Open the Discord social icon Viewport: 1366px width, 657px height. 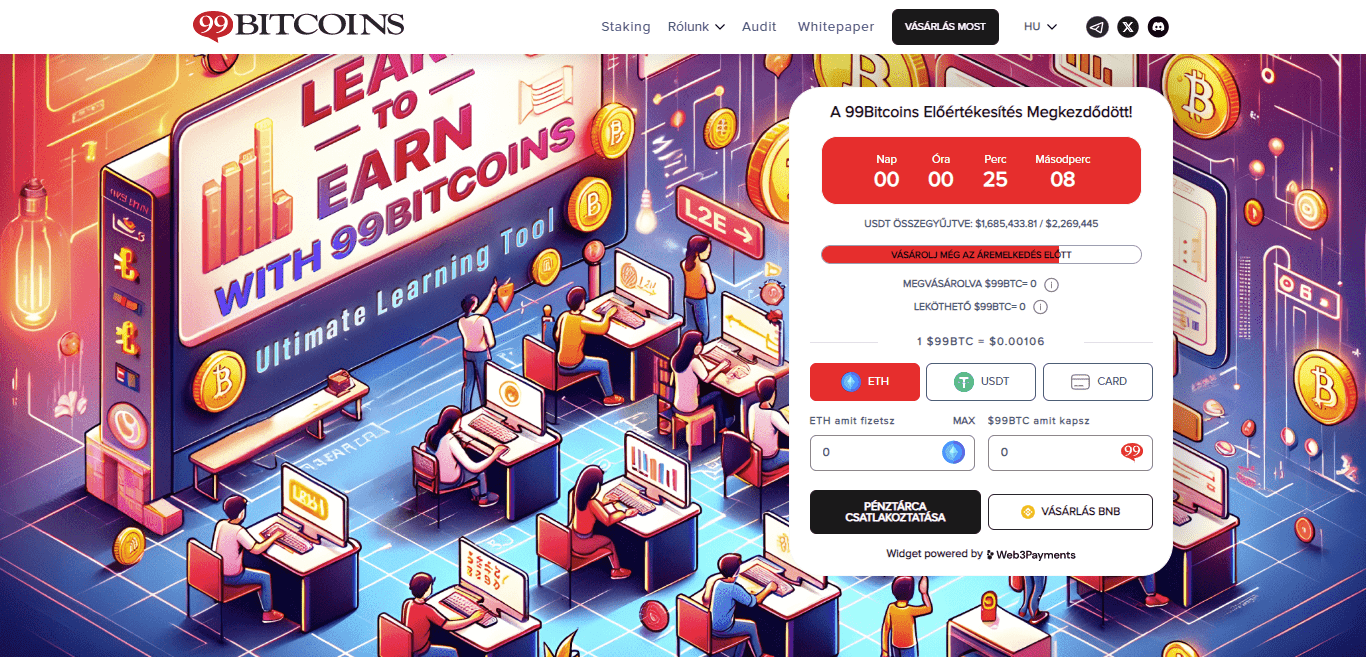pyautogui.click(x=1158, y=27)
